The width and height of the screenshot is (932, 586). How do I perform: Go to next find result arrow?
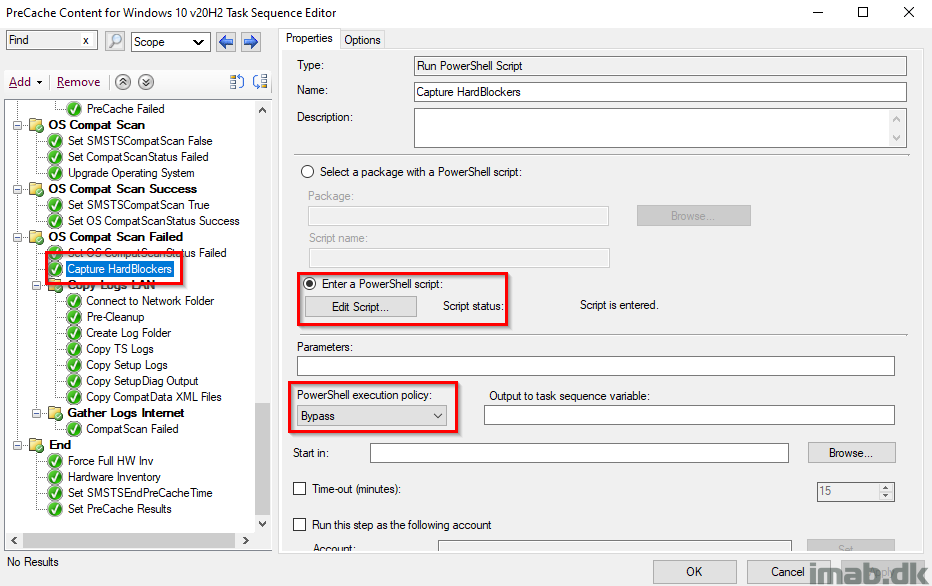coord(251,42)
